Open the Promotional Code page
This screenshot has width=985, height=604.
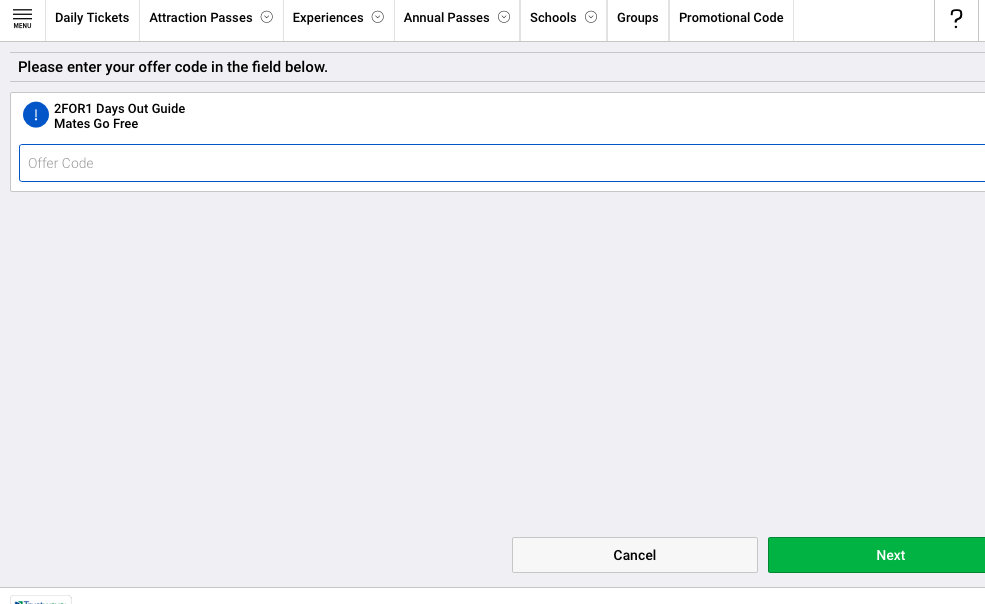click(731, 18)
